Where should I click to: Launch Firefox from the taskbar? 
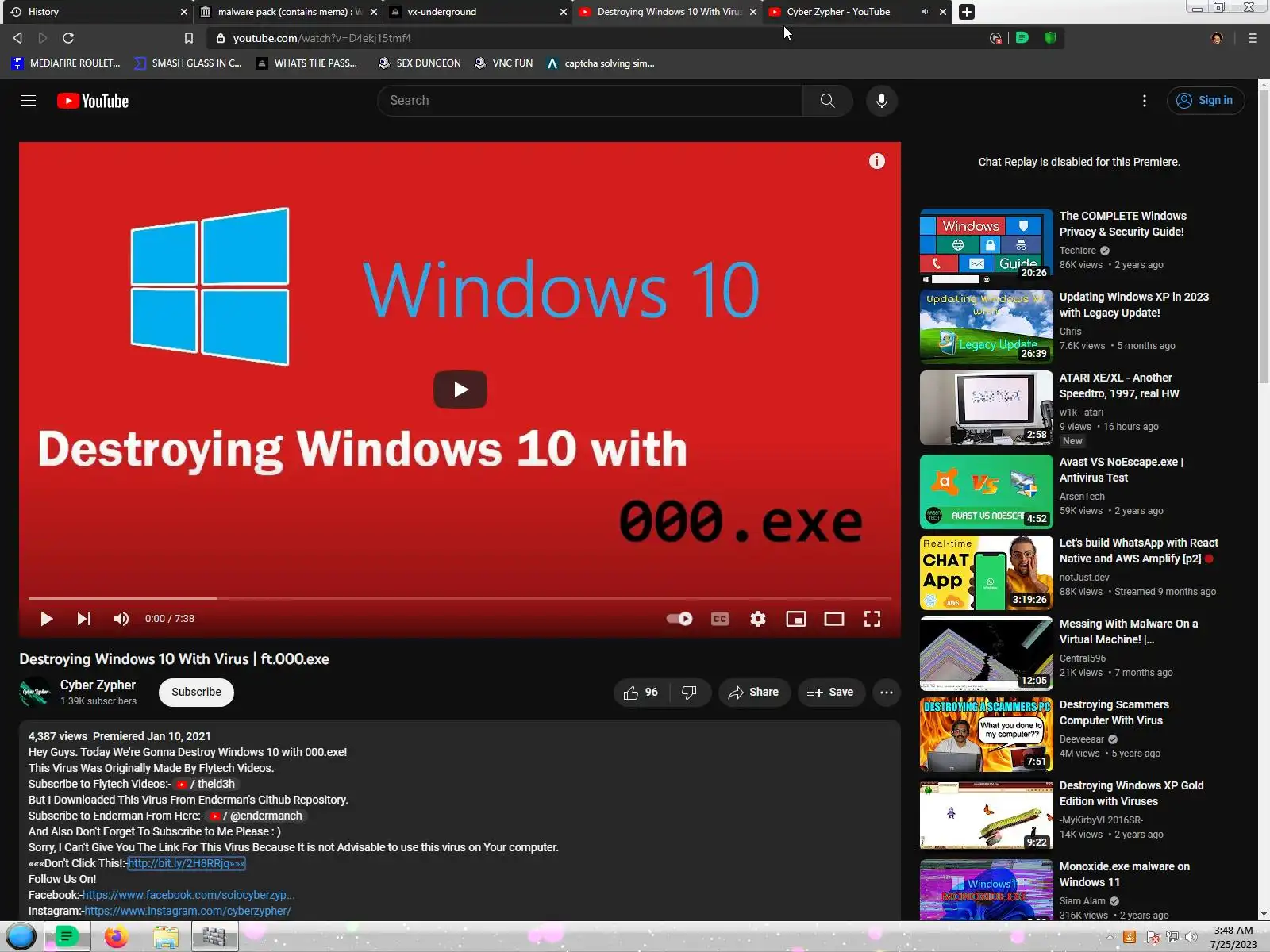(x=116, y=937)
